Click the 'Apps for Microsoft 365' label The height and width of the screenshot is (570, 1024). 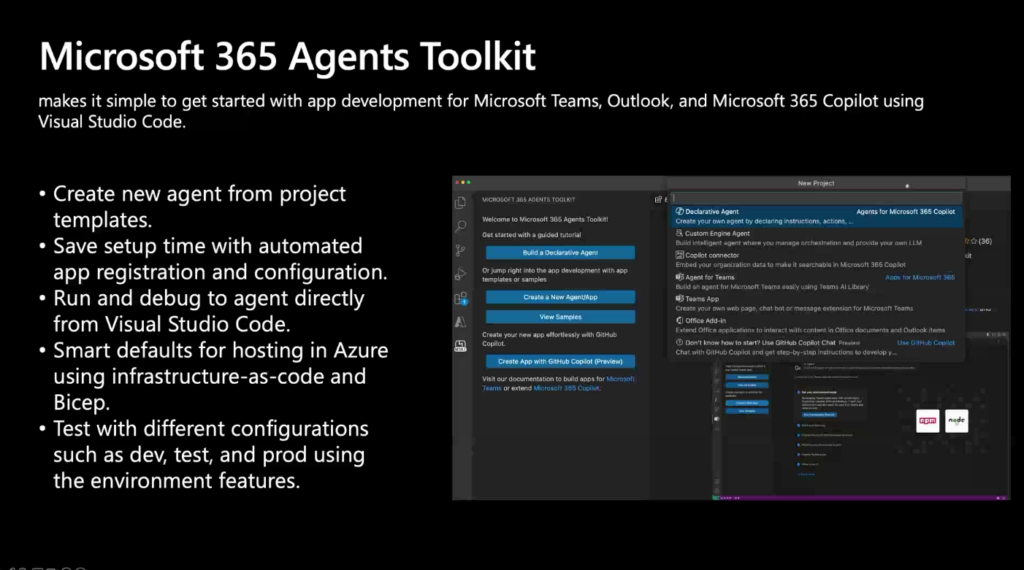tap(920, 277)
